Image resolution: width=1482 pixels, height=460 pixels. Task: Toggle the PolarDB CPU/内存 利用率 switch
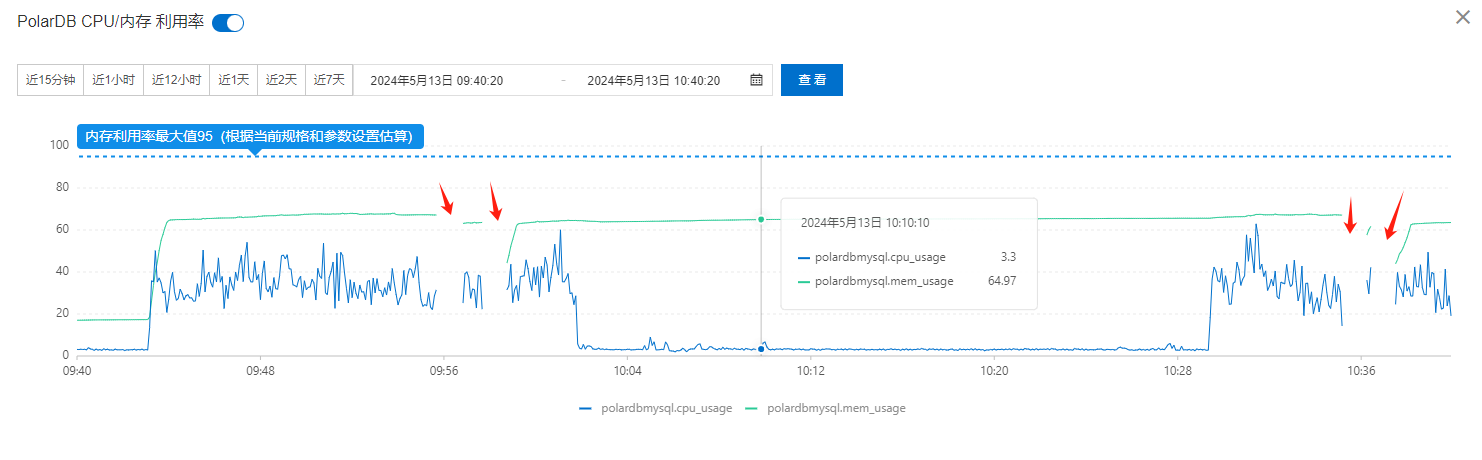click(x=228, y=23)
